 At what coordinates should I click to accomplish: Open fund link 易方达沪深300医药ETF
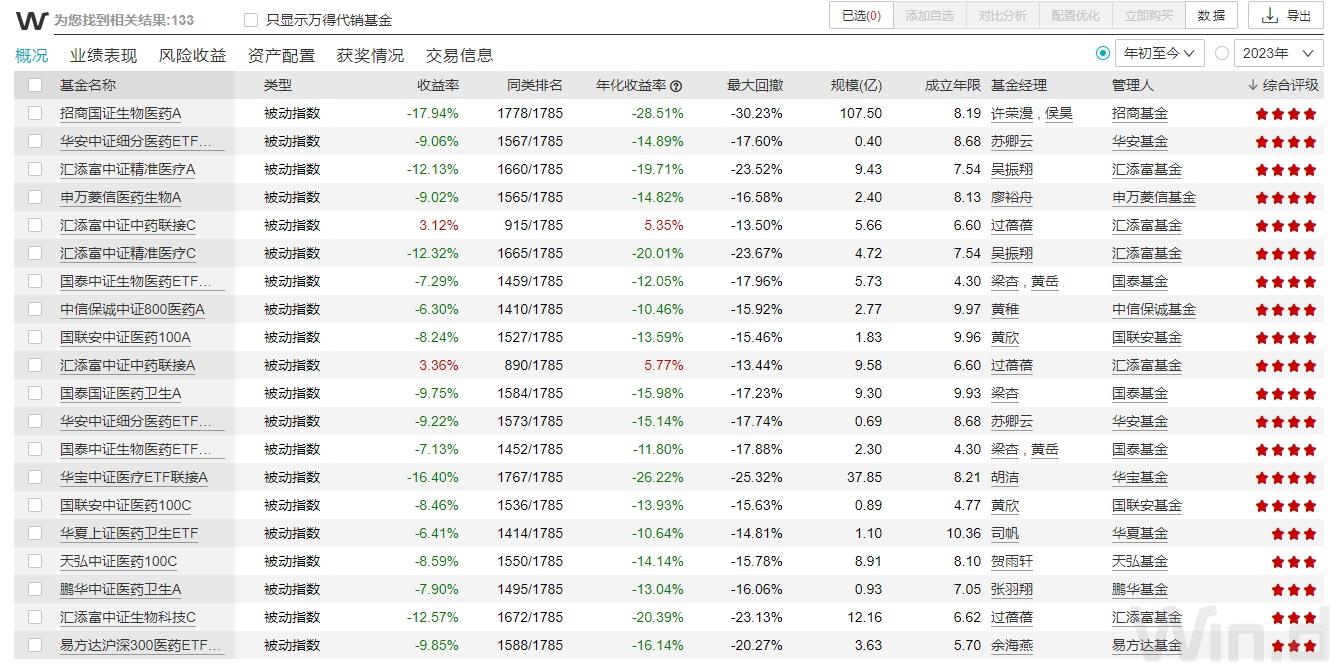pos(141,646)
